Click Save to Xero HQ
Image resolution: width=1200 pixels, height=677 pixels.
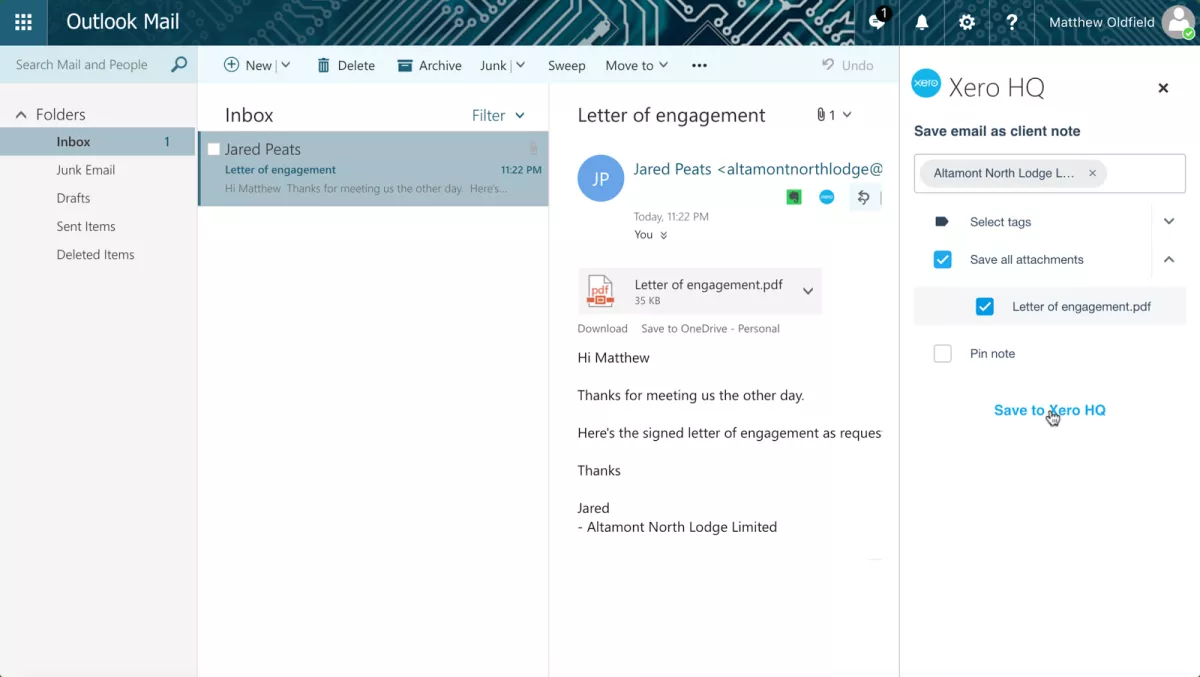pyautogui.click(x=1049, y=410)
